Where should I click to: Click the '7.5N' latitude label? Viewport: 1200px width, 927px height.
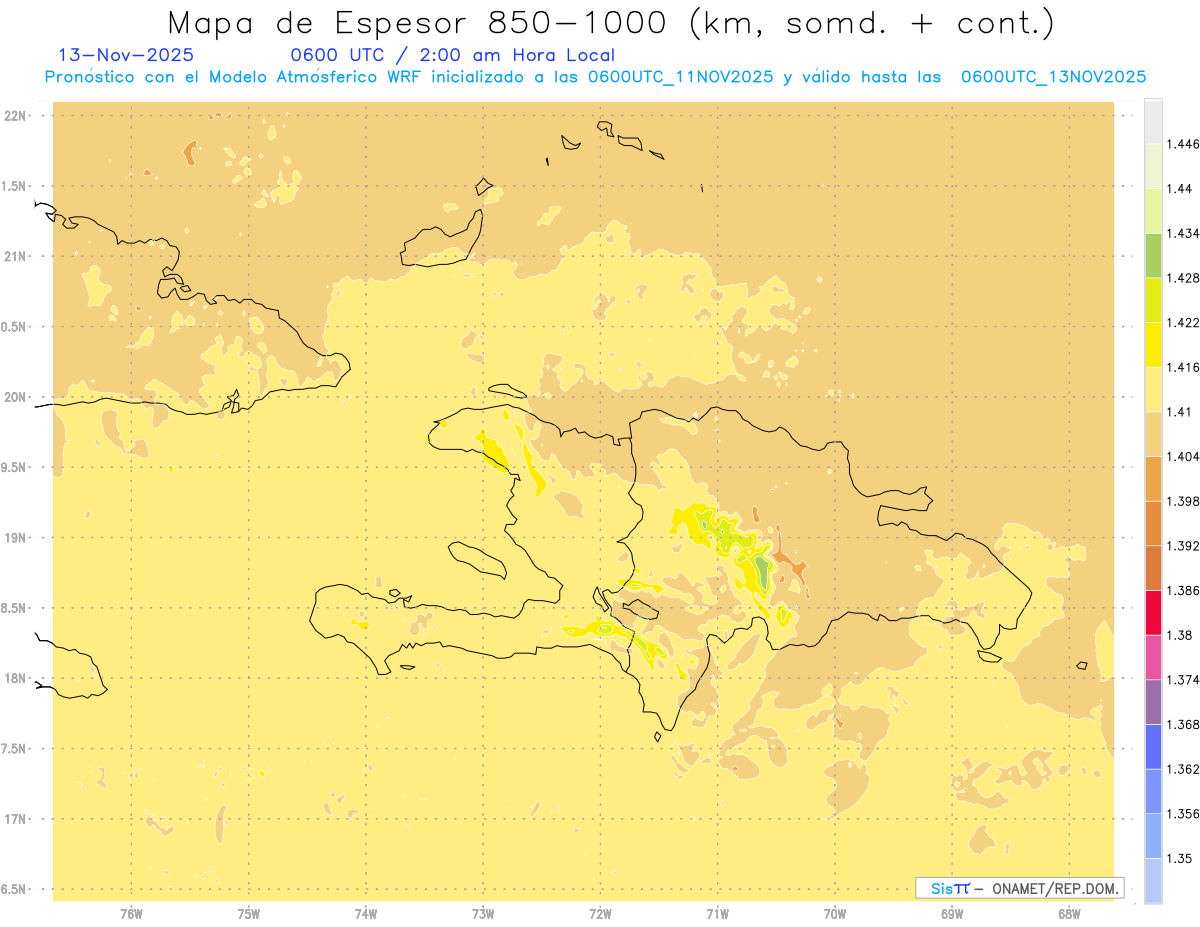pos(15,749)
